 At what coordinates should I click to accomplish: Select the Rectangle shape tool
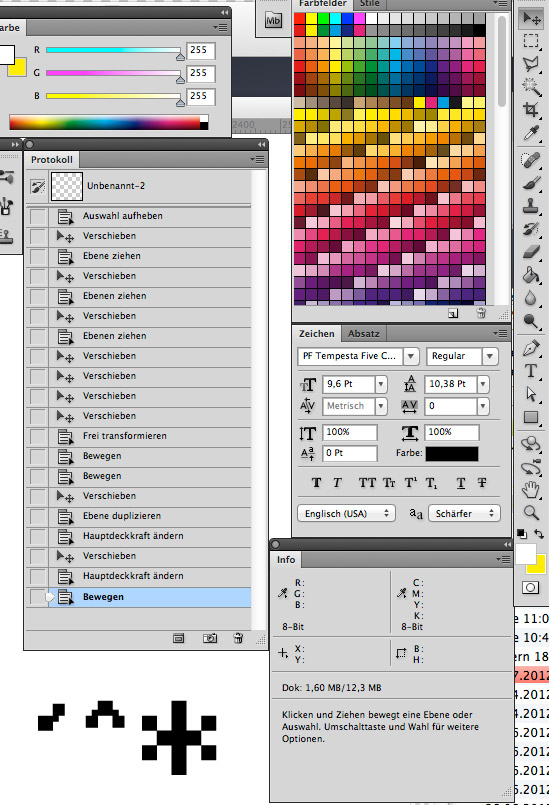click(531, 417)
